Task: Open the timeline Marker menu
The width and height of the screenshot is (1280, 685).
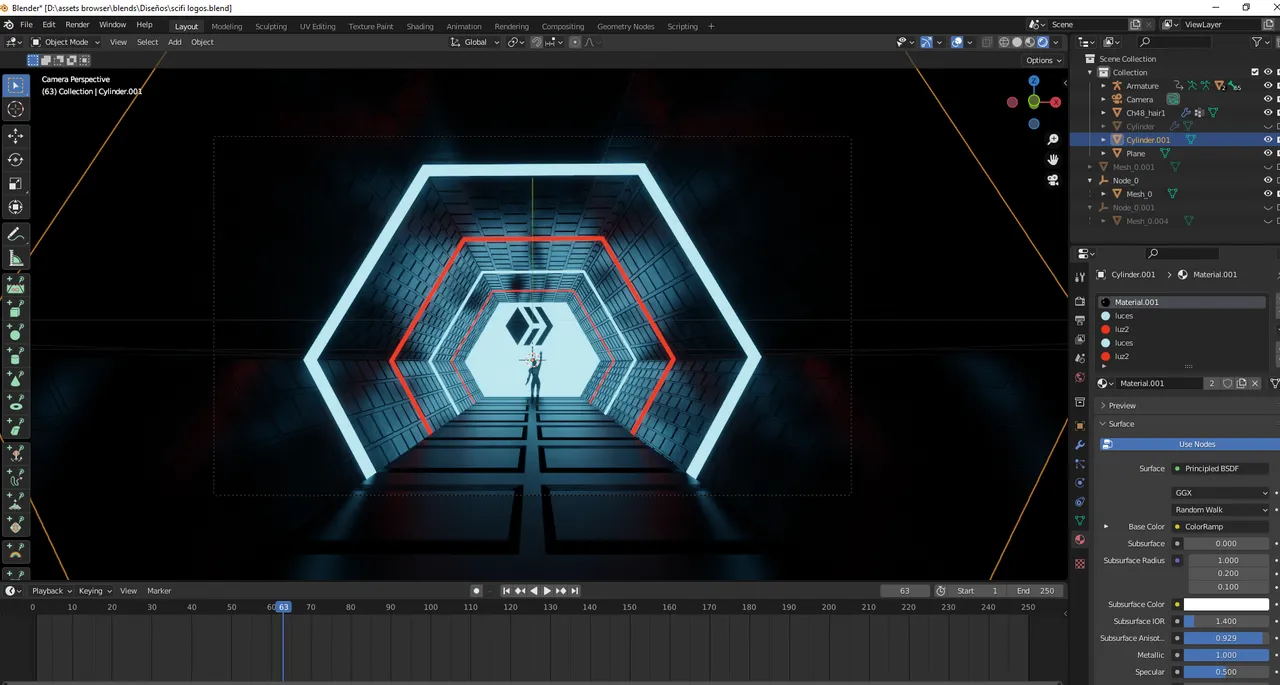Action: pos(159,591)
